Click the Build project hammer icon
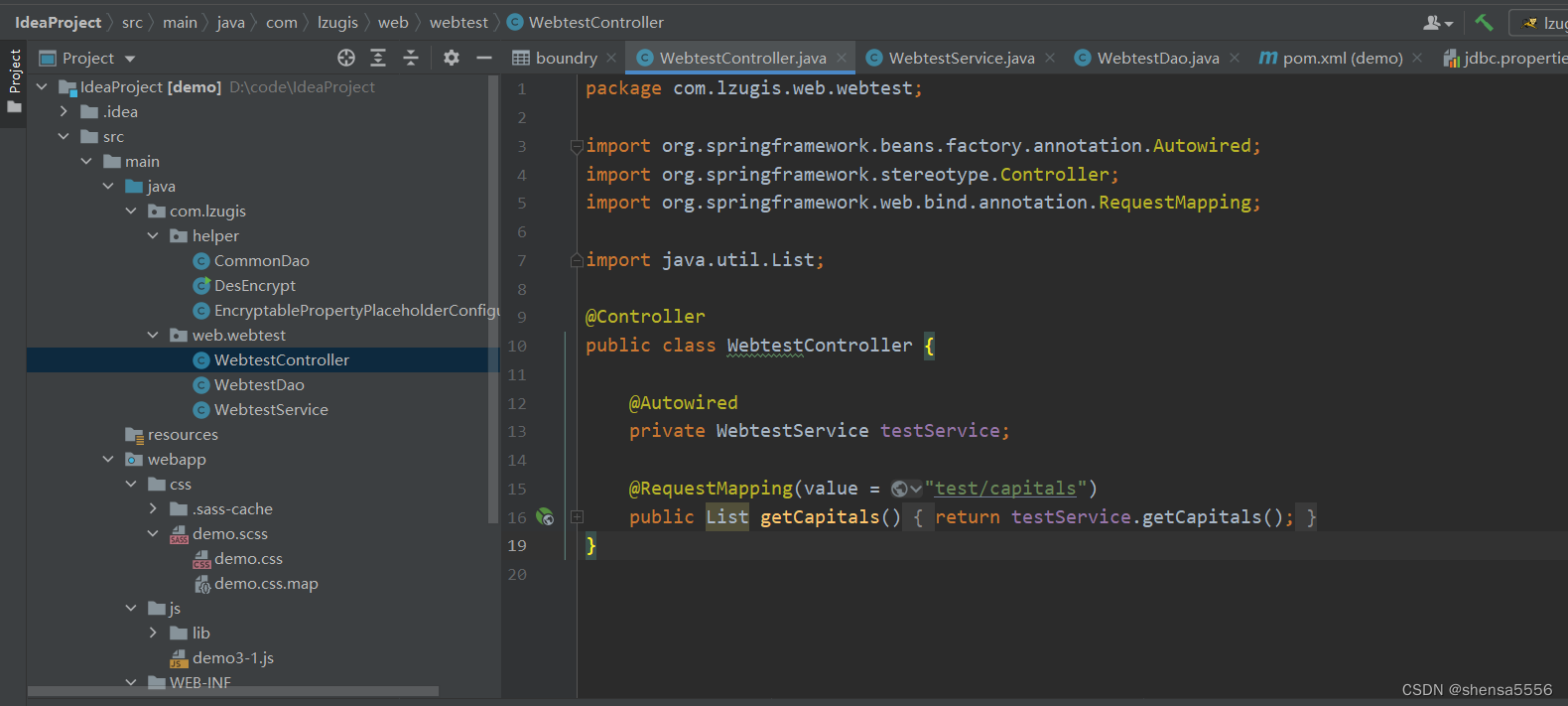Image resolution: width=1568 pixels, height=706 pixels. coord(1484,22)
